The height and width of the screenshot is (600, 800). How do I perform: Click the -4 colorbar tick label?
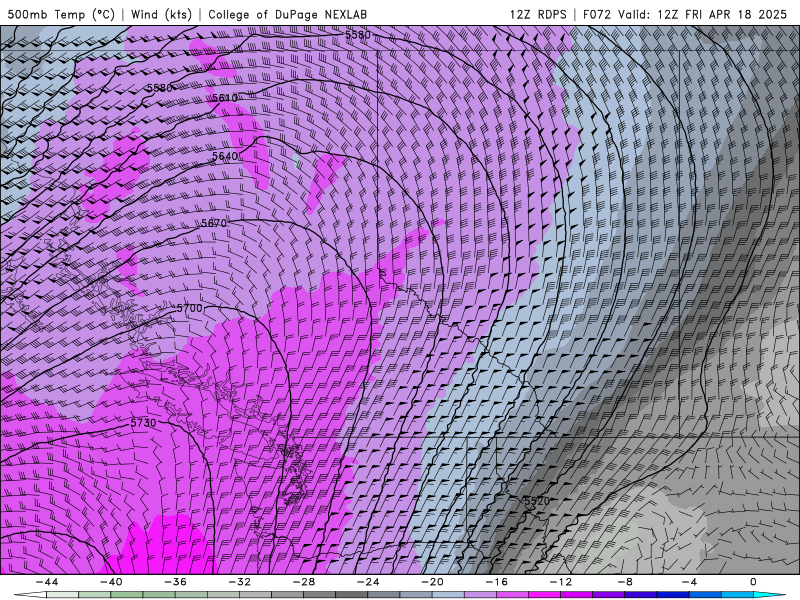coord(689,582)
